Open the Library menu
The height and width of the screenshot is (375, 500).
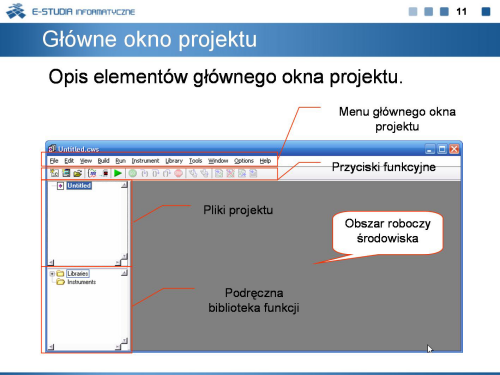[174, 161]
